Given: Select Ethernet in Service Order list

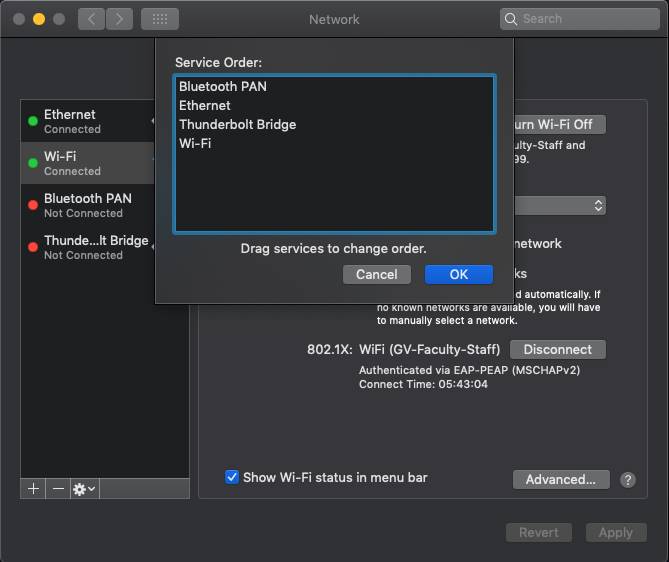Looking at the screenshot, I should [205, 105].
